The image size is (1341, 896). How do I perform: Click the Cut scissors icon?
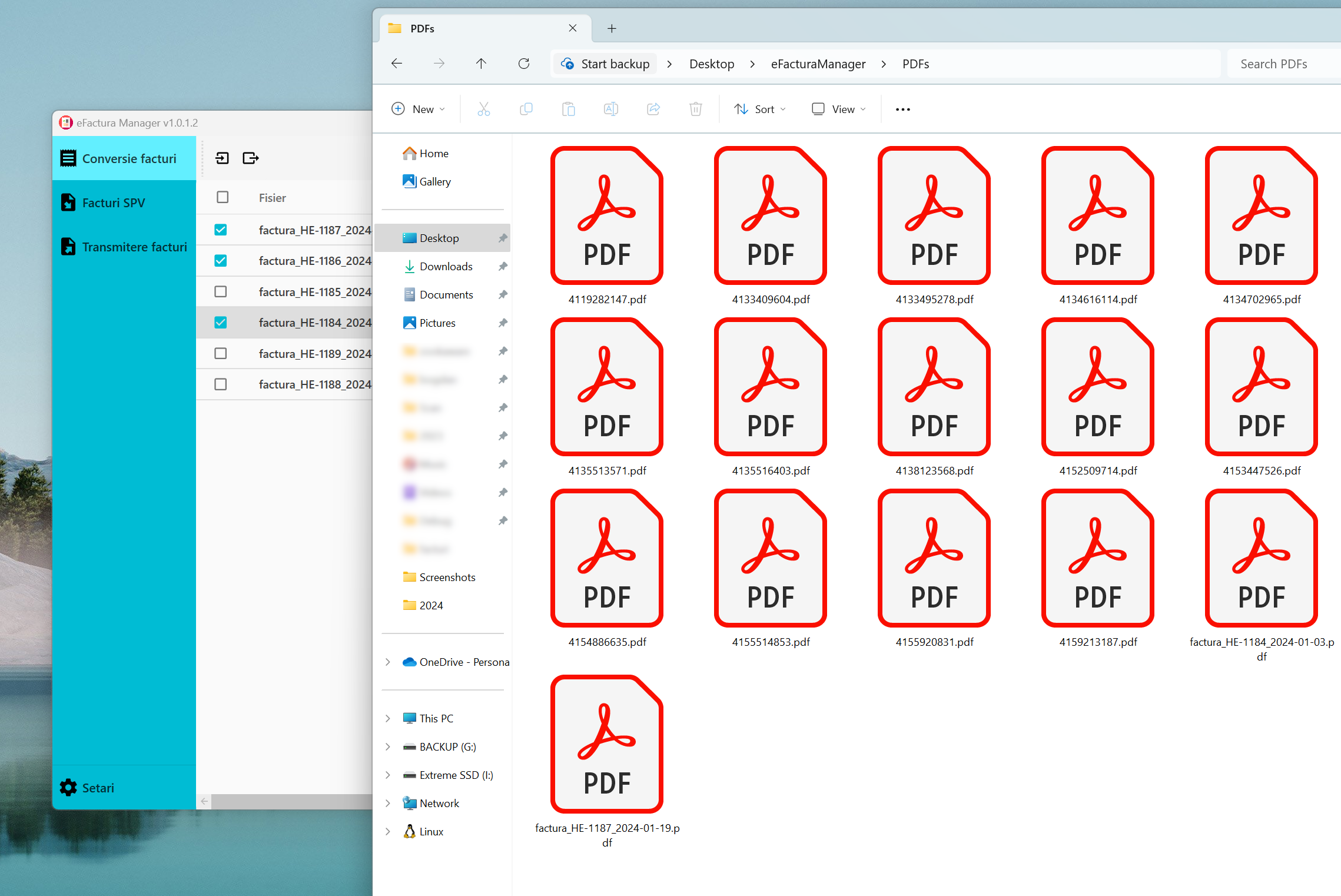(x=483, y=109)
